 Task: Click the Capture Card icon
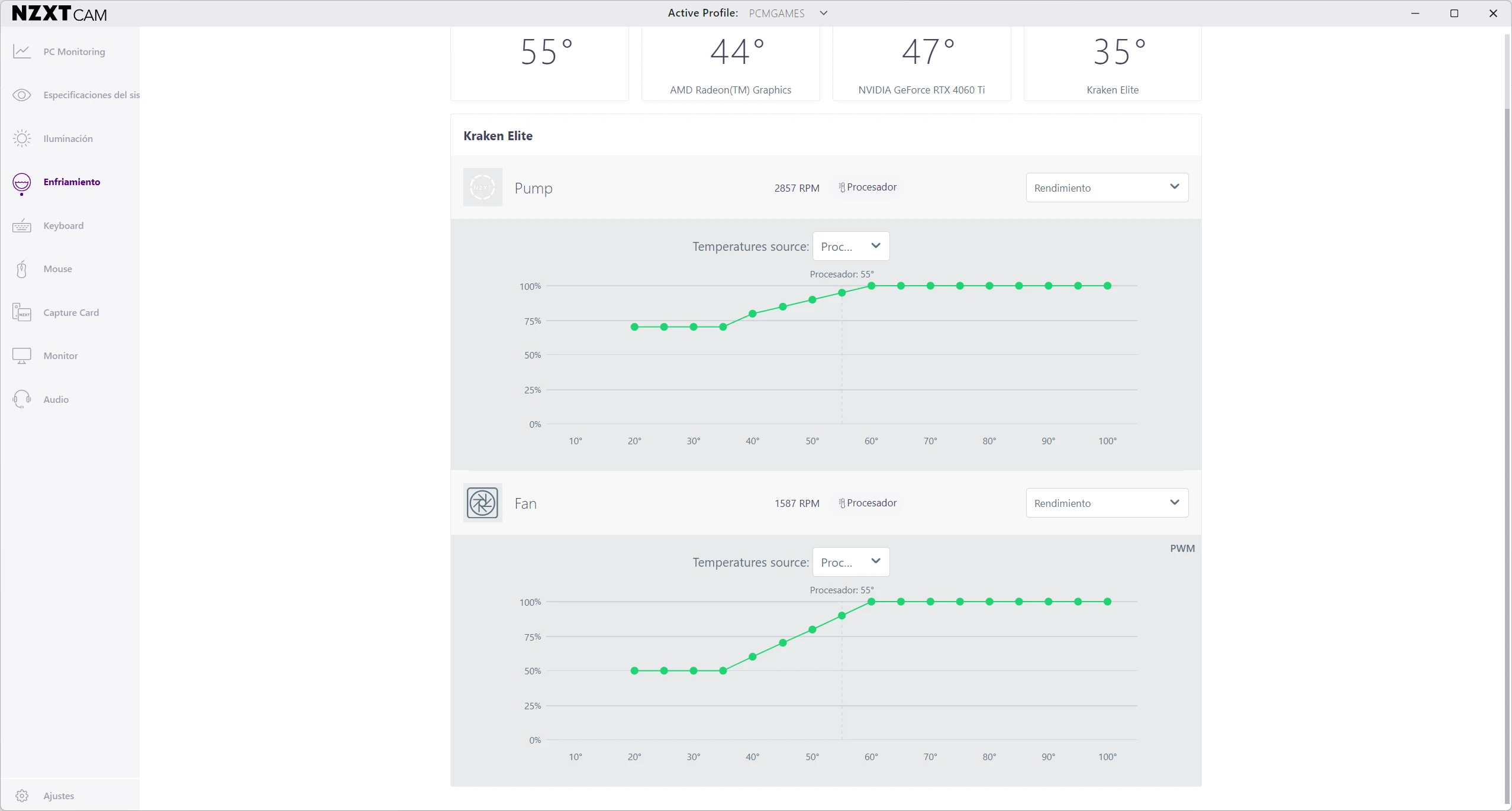tap(22, 312)
